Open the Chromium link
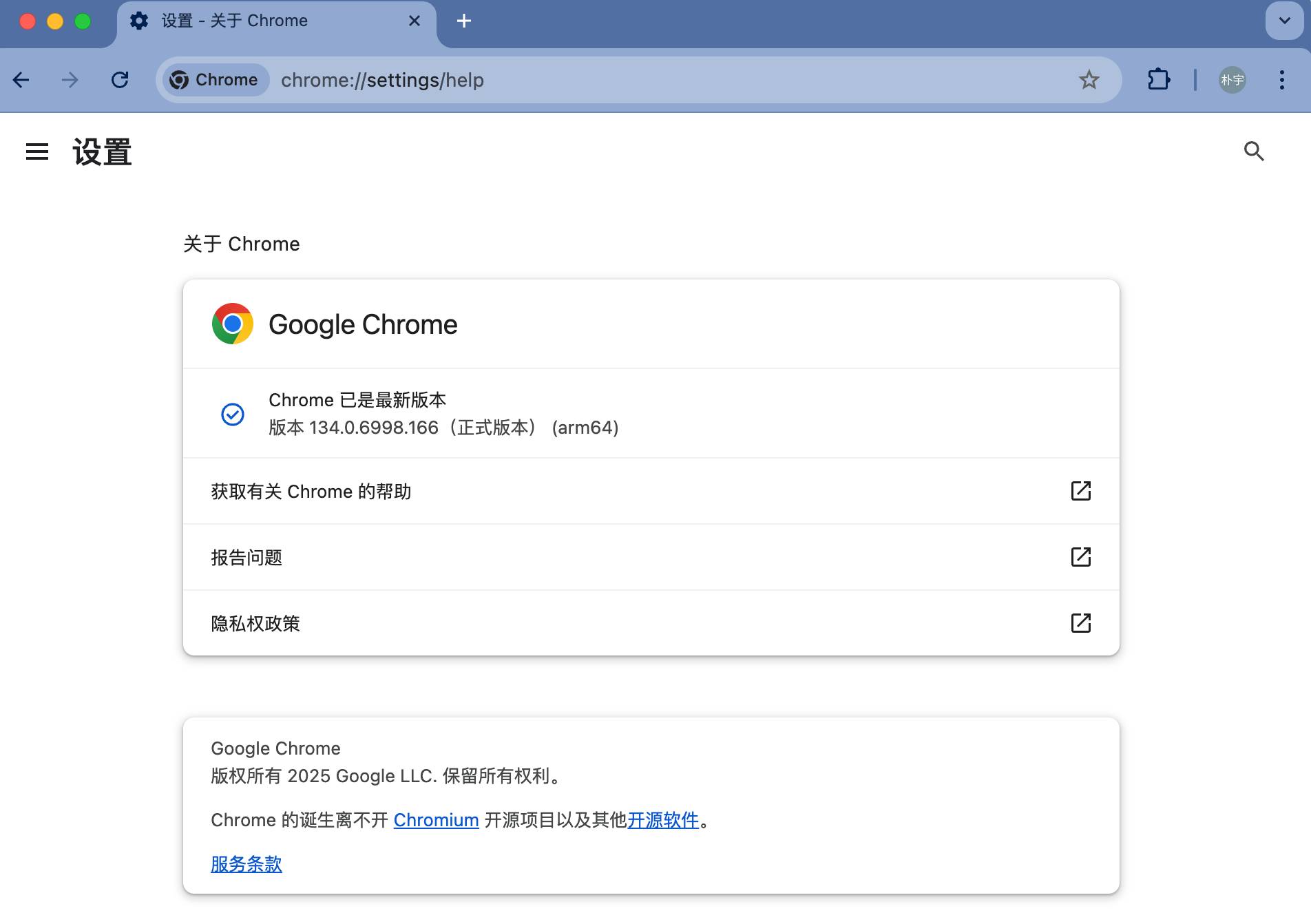Viewport: 1311px width, 924px height. click(x=436, y=820)
